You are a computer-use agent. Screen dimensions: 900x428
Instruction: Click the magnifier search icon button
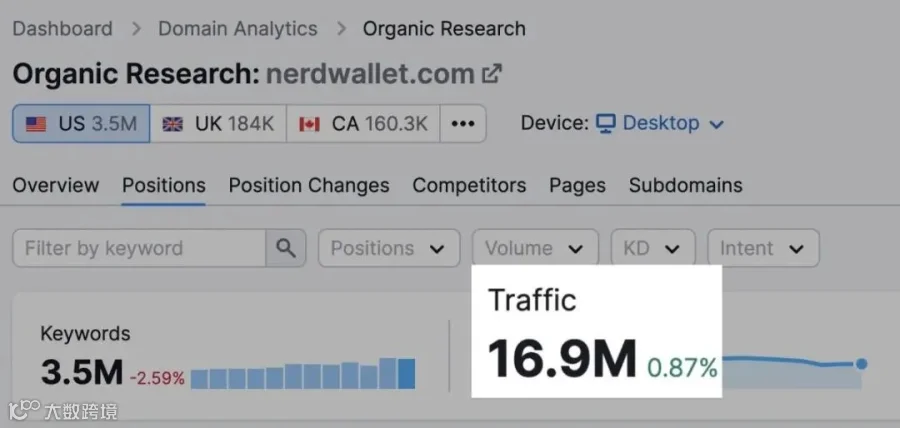285,248
